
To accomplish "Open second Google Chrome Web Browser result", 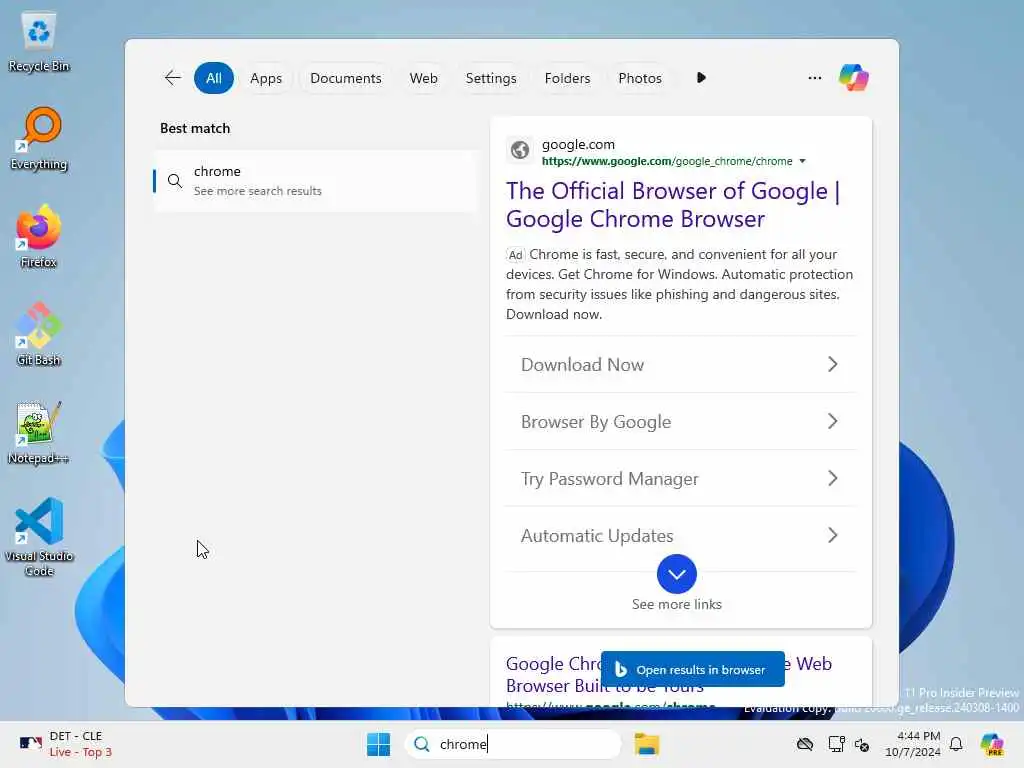I will [669, 674].
